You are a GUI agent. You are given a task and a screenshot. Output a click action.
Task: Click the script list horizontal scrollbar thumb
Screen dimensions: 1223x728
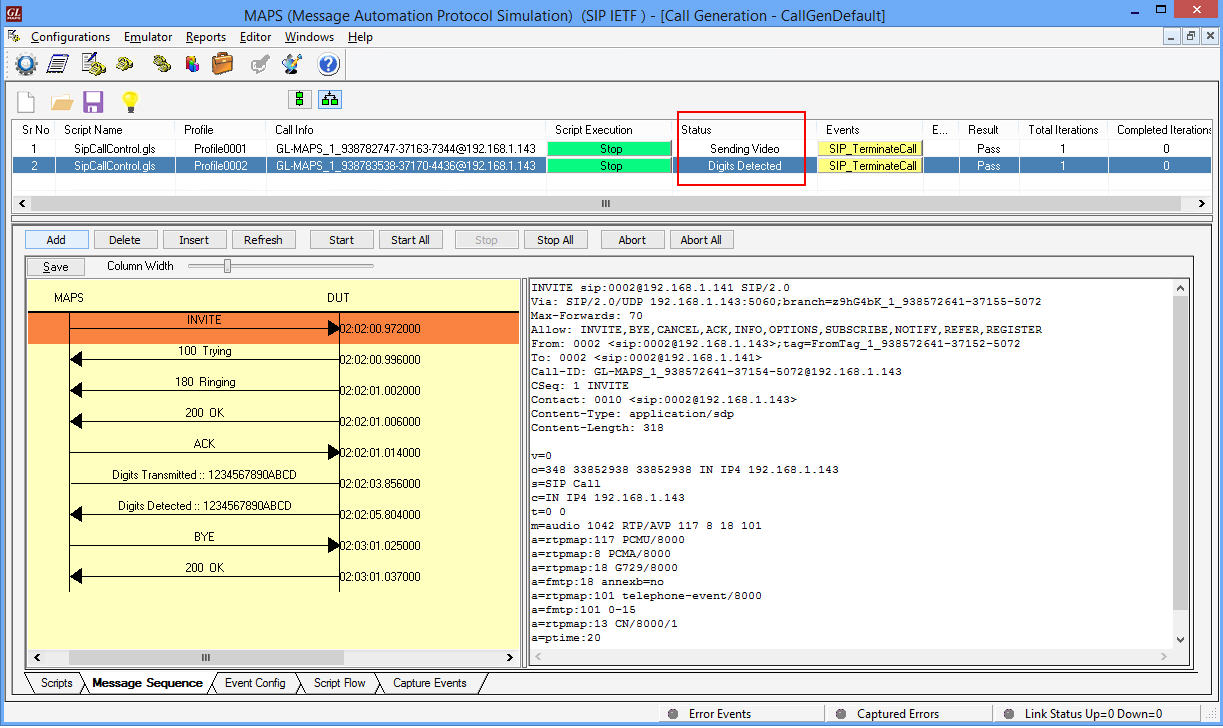[x=604, y=203]
